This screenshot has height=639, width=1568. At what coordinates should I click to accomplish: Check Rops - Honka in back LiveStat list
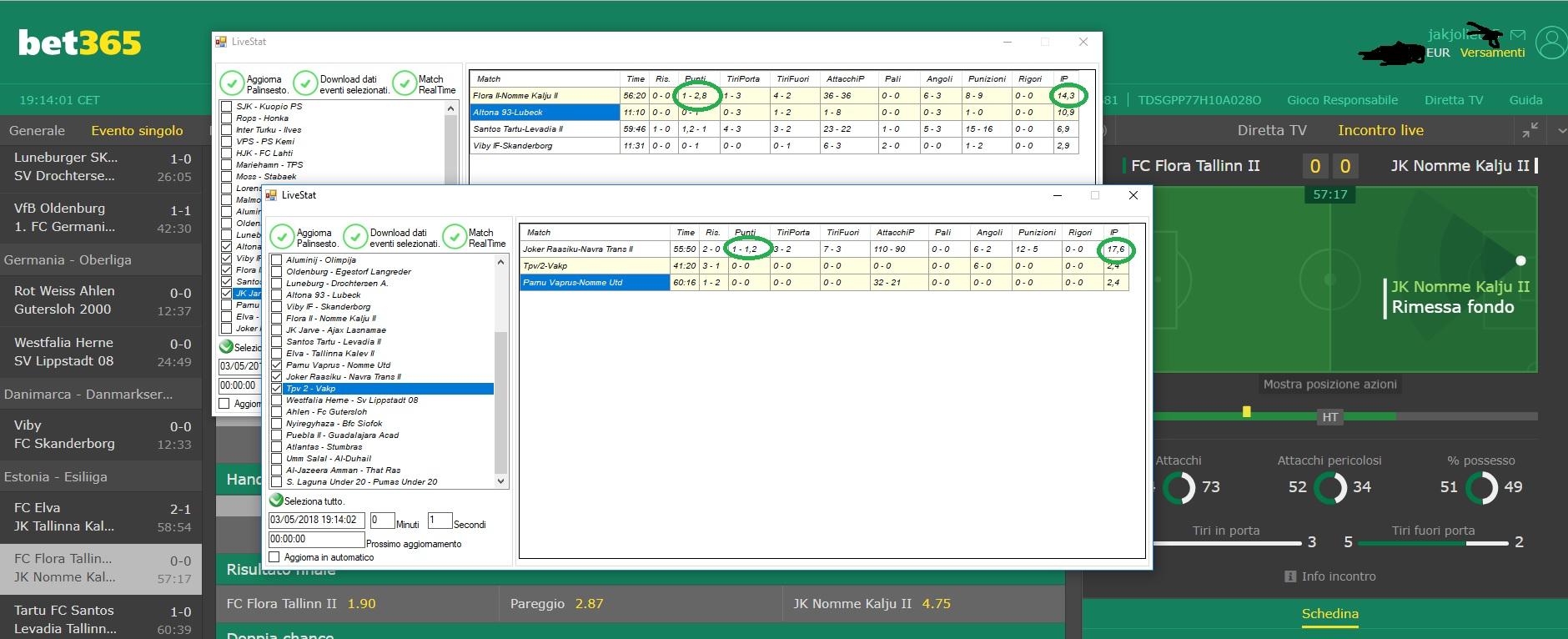point(226,118)
